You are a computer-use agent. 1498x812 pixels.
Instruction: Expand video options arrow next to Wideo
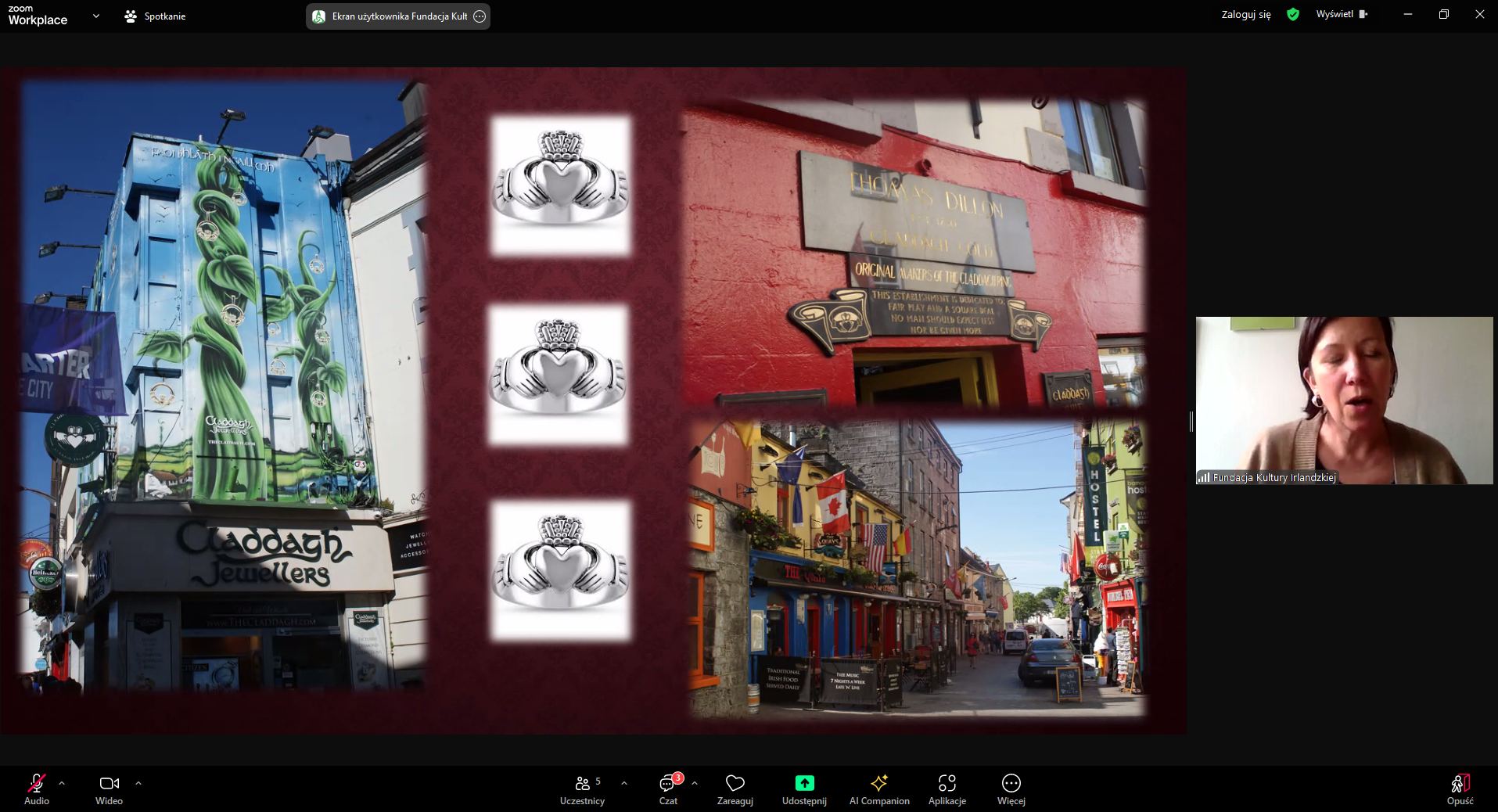138,783
